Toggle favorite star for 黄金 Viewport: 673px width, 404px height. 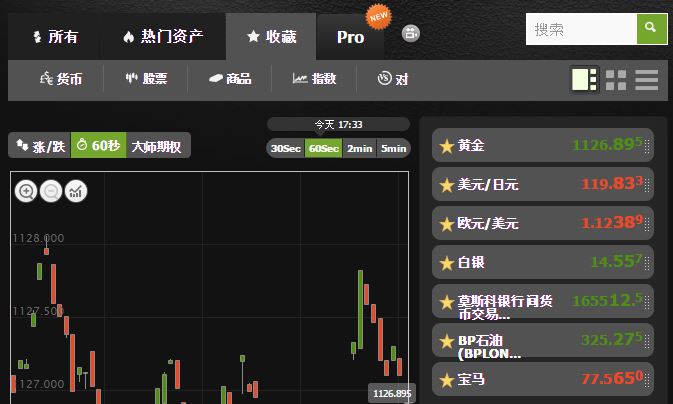[447, 146]
